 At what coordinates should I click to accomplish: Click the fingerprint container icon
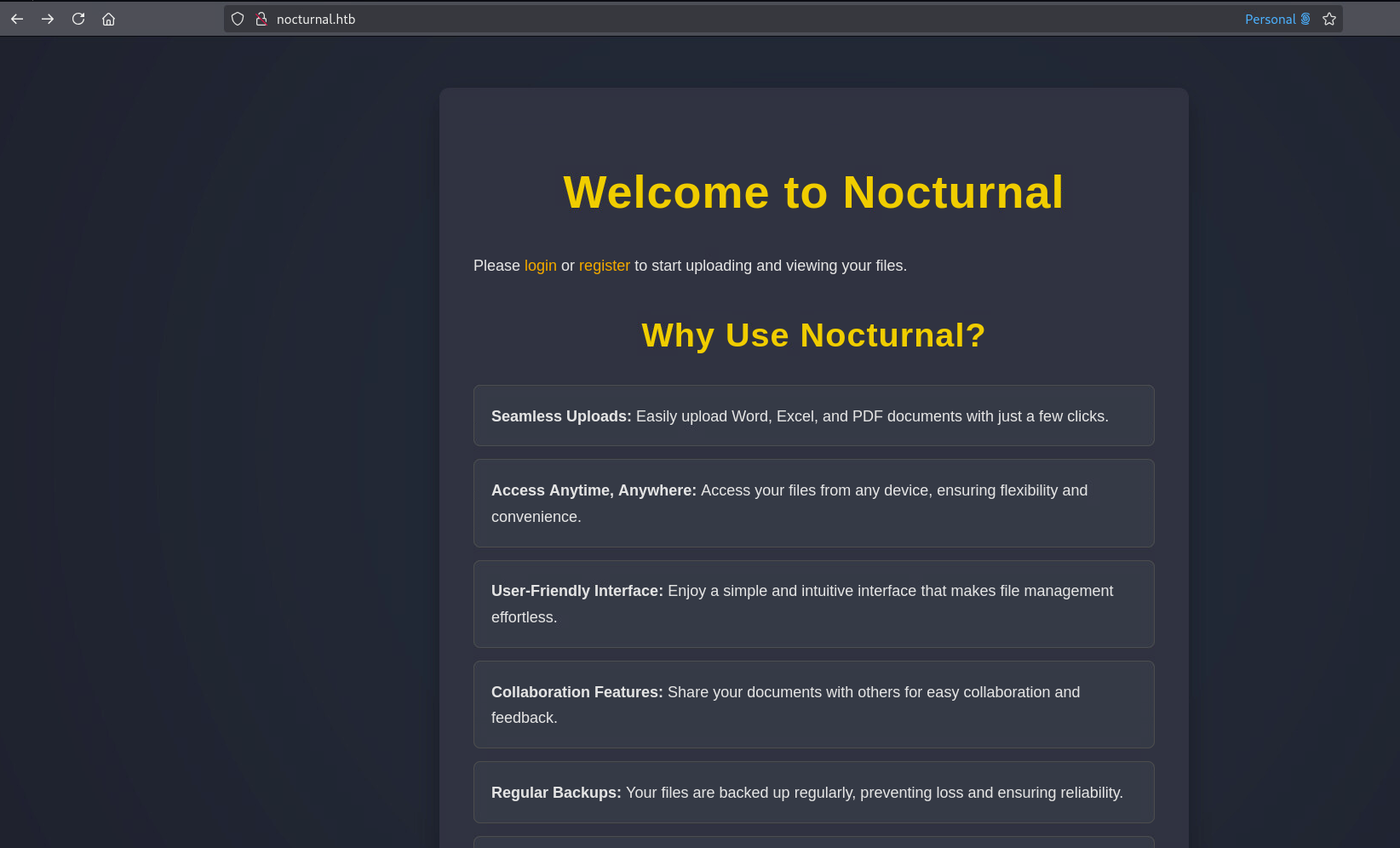point(1305,19)
